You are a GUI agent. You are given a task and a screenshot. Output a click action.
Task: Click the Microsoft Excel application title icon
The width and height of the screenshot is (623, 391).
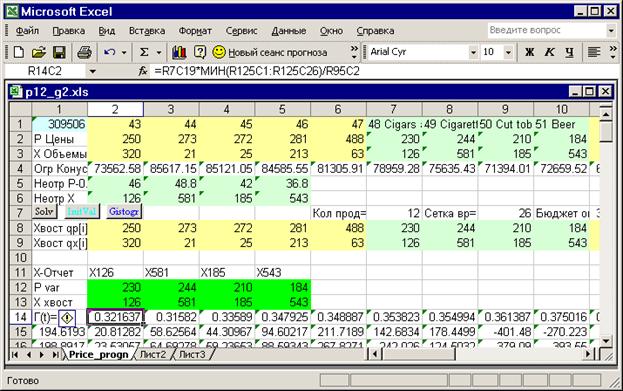coord(12,11)
